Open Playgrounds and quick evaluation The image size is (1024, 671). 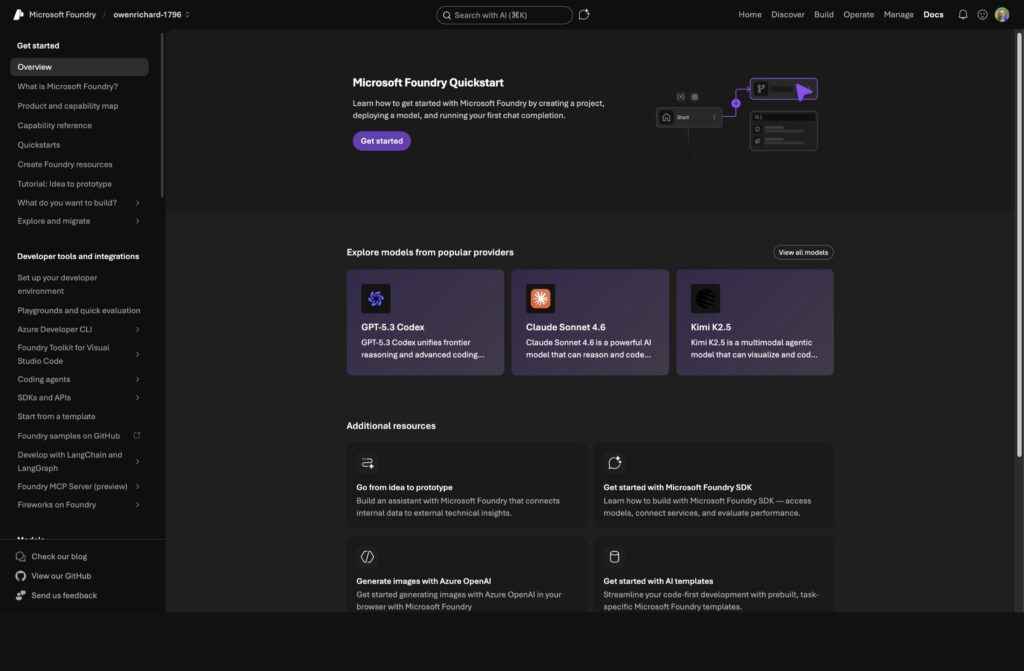pyautogui.click(x=78, y=310)
